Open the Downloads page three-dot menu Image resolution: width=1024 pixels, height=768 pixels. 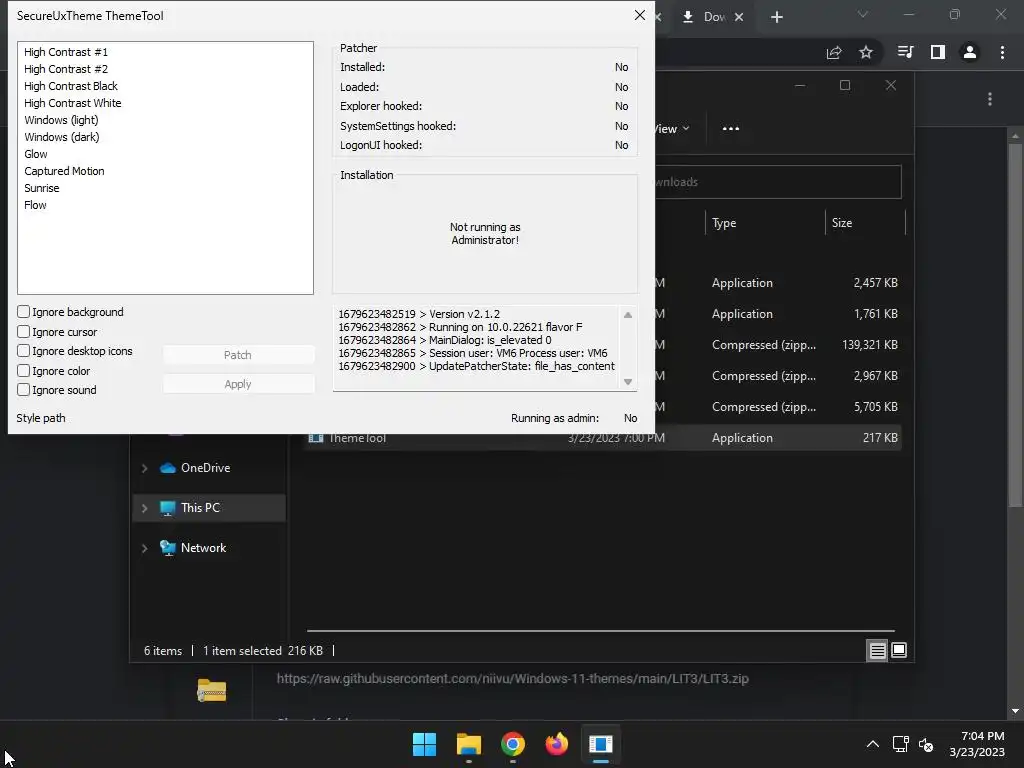tap(990, 99)
